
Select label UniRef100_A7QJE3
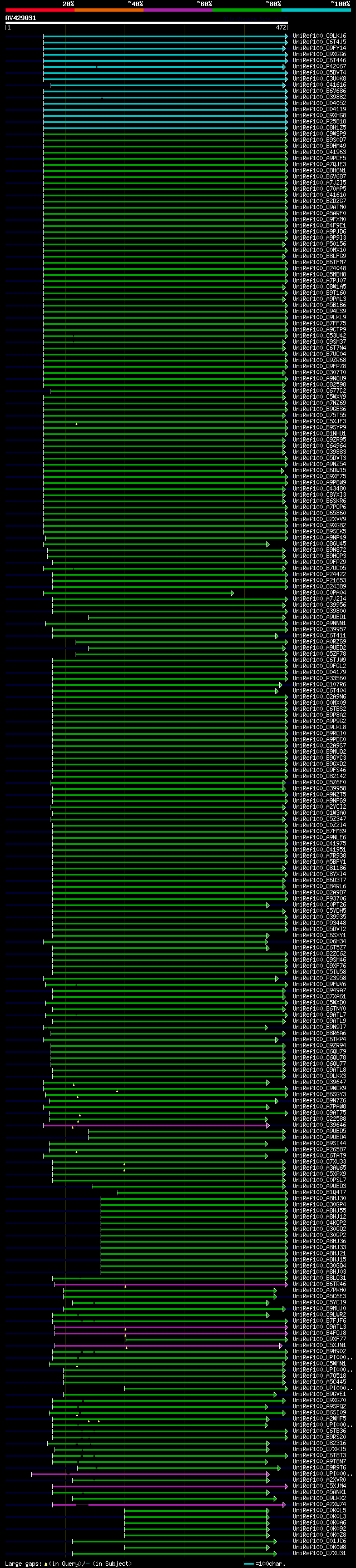coord(319,164)
